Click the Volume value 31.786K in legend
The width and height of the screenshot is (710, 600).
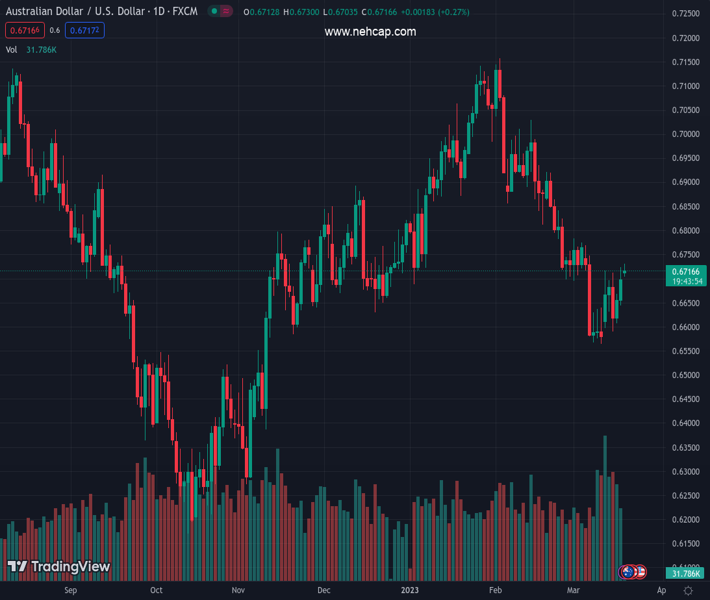(x=41, y=49)
